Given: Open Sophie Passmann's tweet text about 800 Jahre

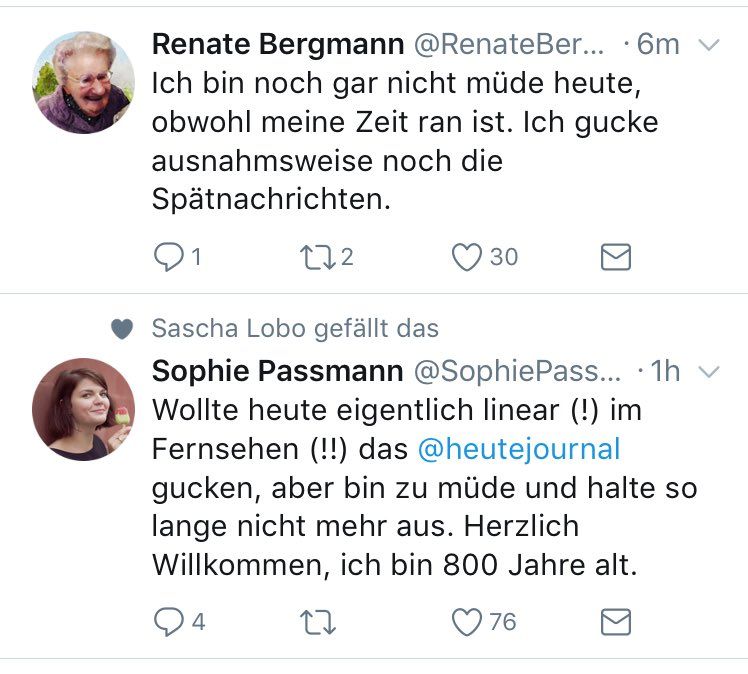Looking at the screenshot, I should (420, 506).
